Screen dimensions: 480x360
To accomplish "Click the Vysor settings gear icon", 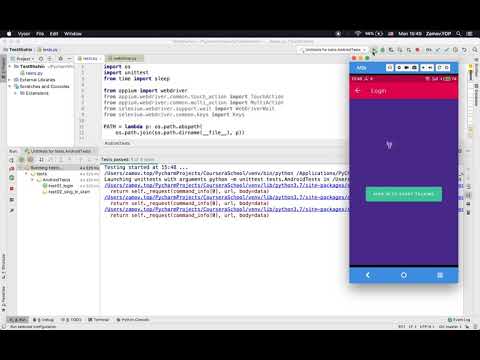I will pyautogui.click(x=399, y=68).
